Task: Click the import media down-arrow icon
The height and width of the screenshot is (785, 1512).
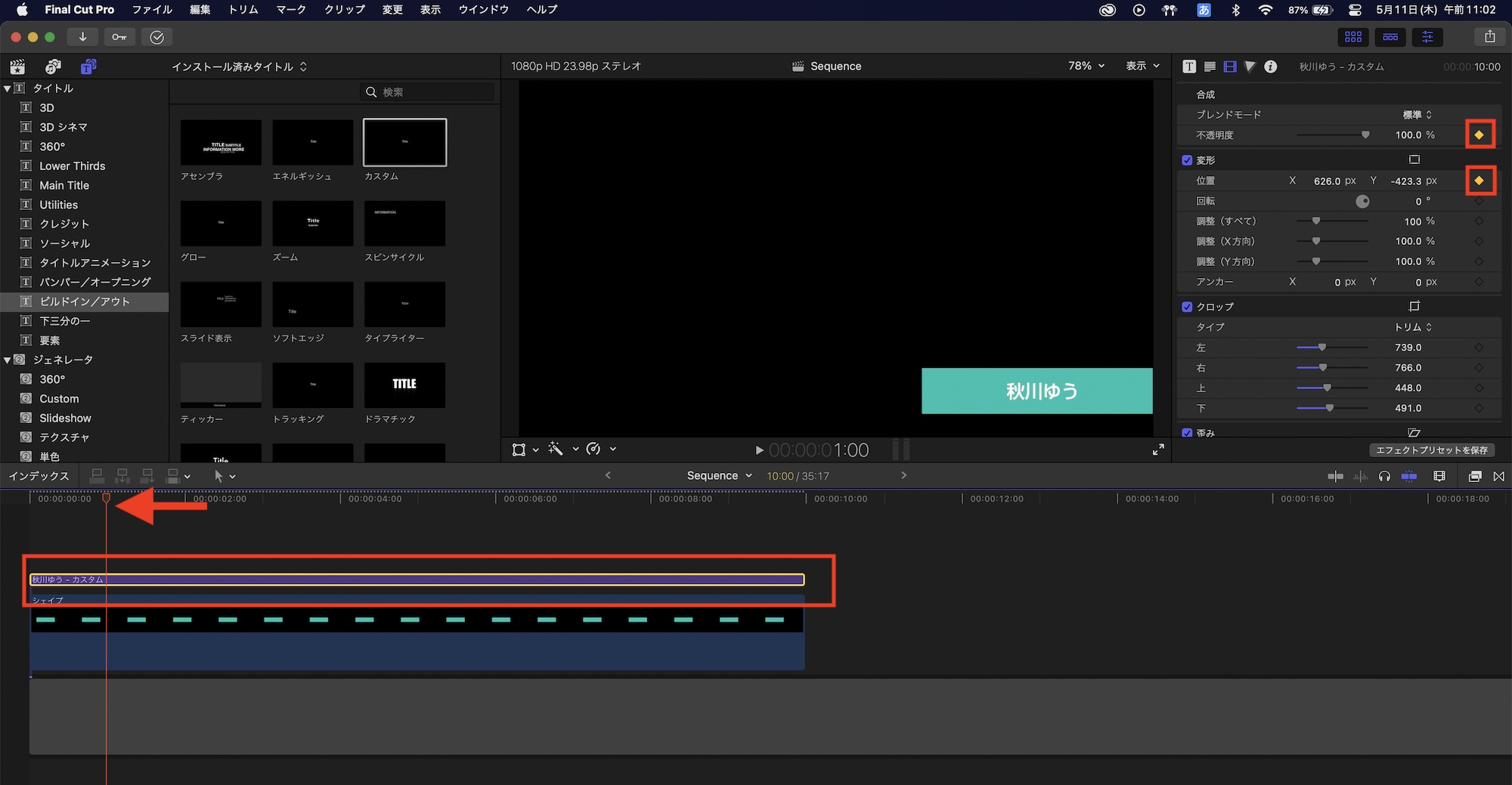Action: (x=82, y=37)
